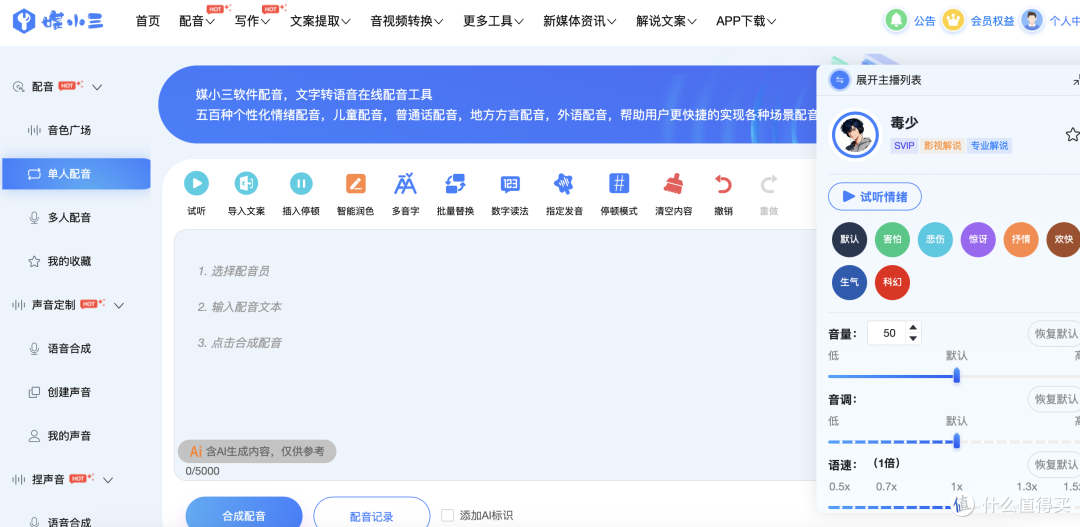
Task: Click the 合成配音 button
Action: tap(244, 515)
